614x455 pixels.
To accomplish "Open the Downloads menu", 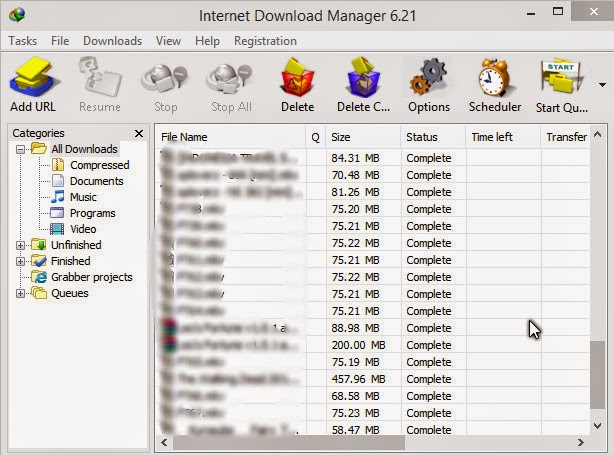I will (112, 41).
